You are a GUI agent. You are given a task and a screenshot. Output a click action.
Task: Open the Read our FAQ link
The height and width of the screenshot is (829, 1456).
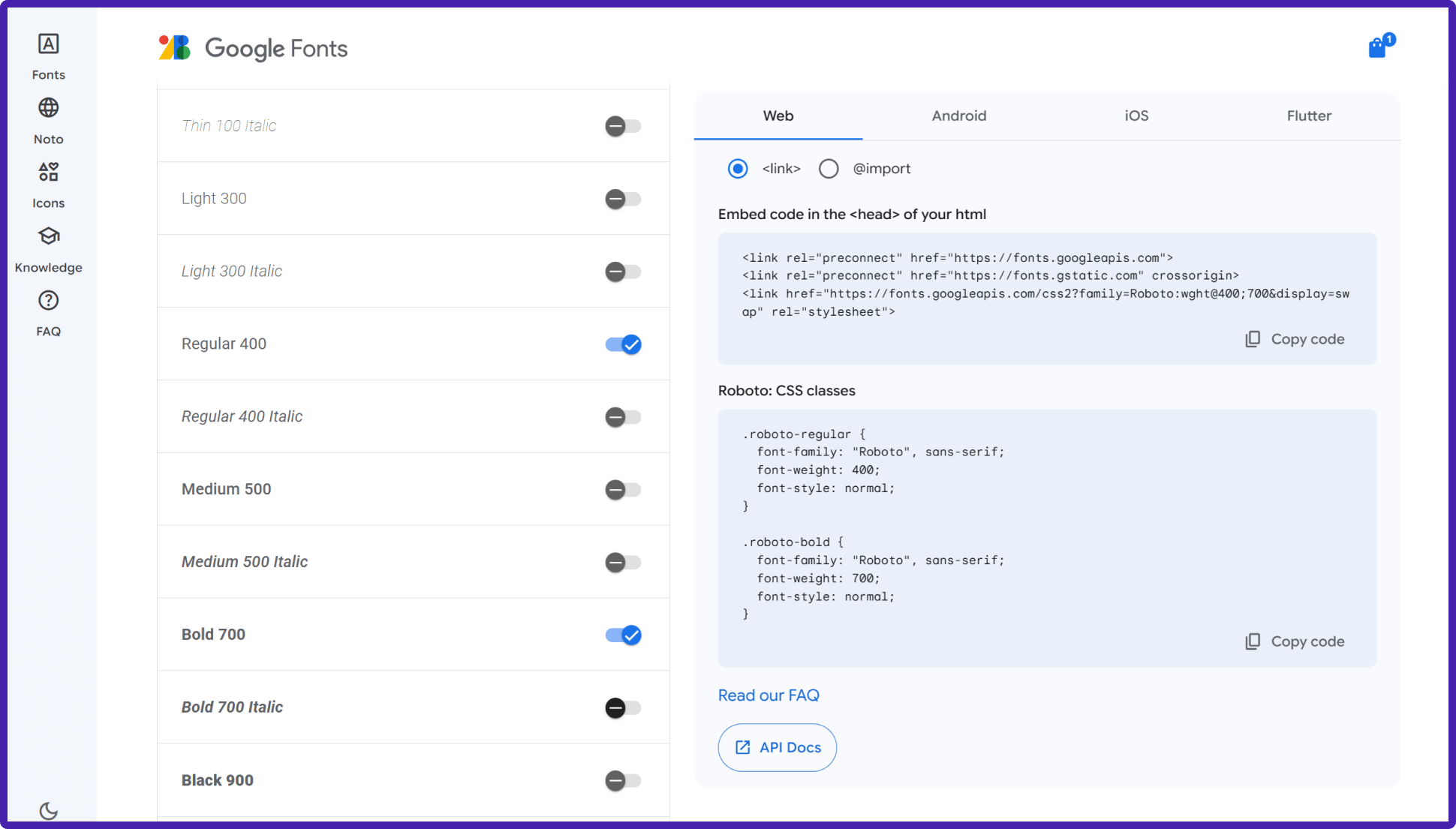[769, 695]
